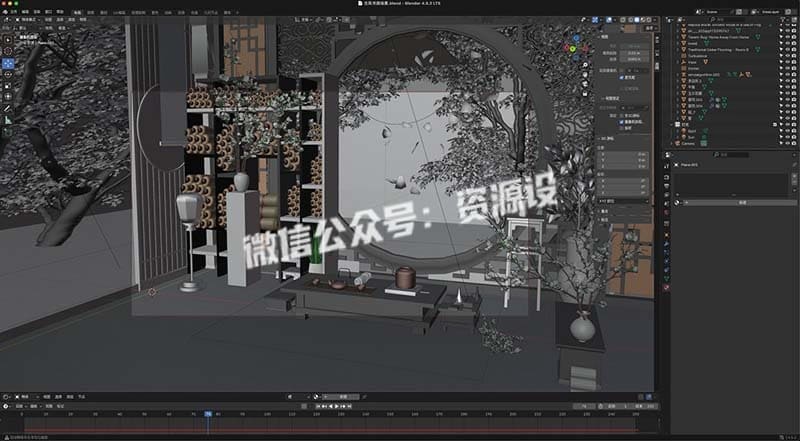Select the Move tool
The height and width of the screenshot is (441, 800).
(8, 63)
